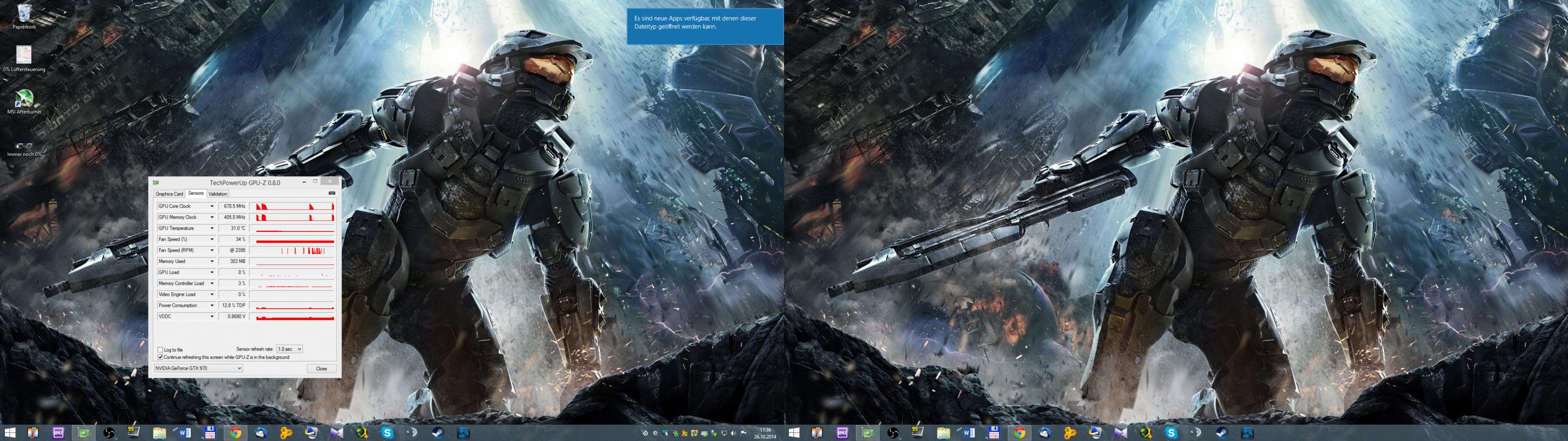Screen dimensions: 1568x441
Task: Click GPU-Z button on left monitor taskbar
Action: [83, 433]
